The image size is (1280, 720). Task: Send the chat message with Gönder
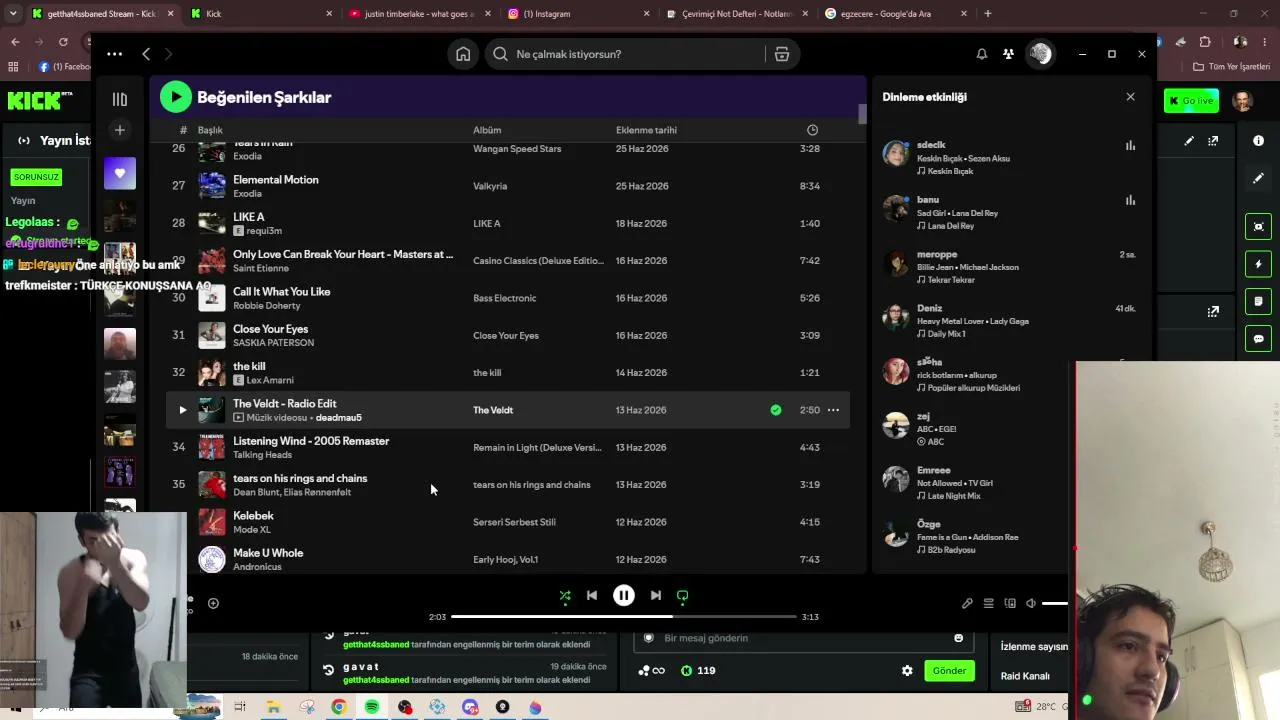click(949, 671)
